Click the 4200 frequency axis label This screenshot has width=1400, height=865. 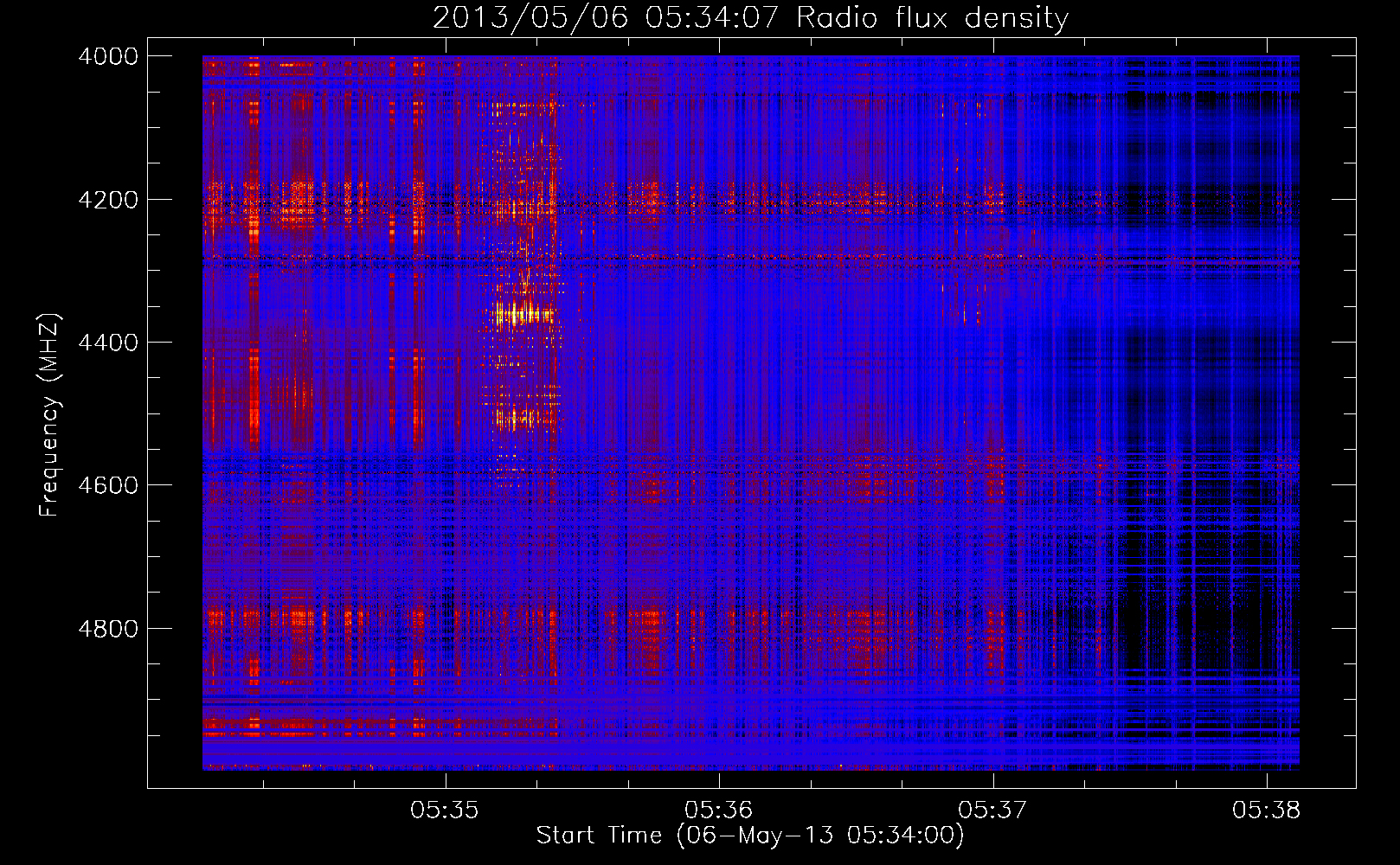point(108,200)
